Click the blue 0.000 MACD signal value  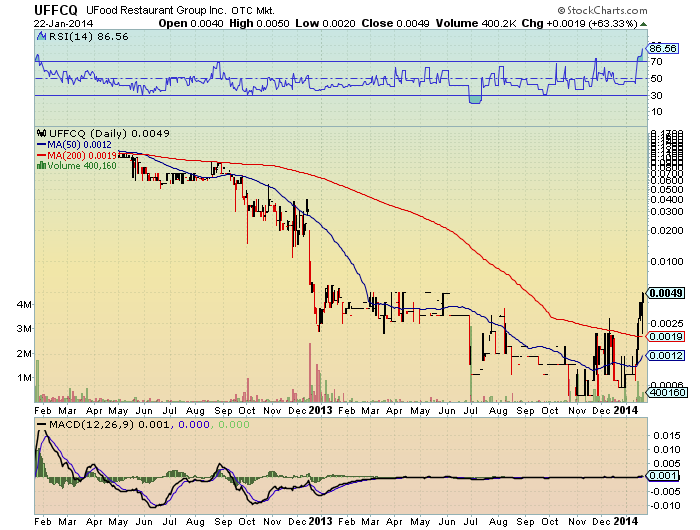194,425
